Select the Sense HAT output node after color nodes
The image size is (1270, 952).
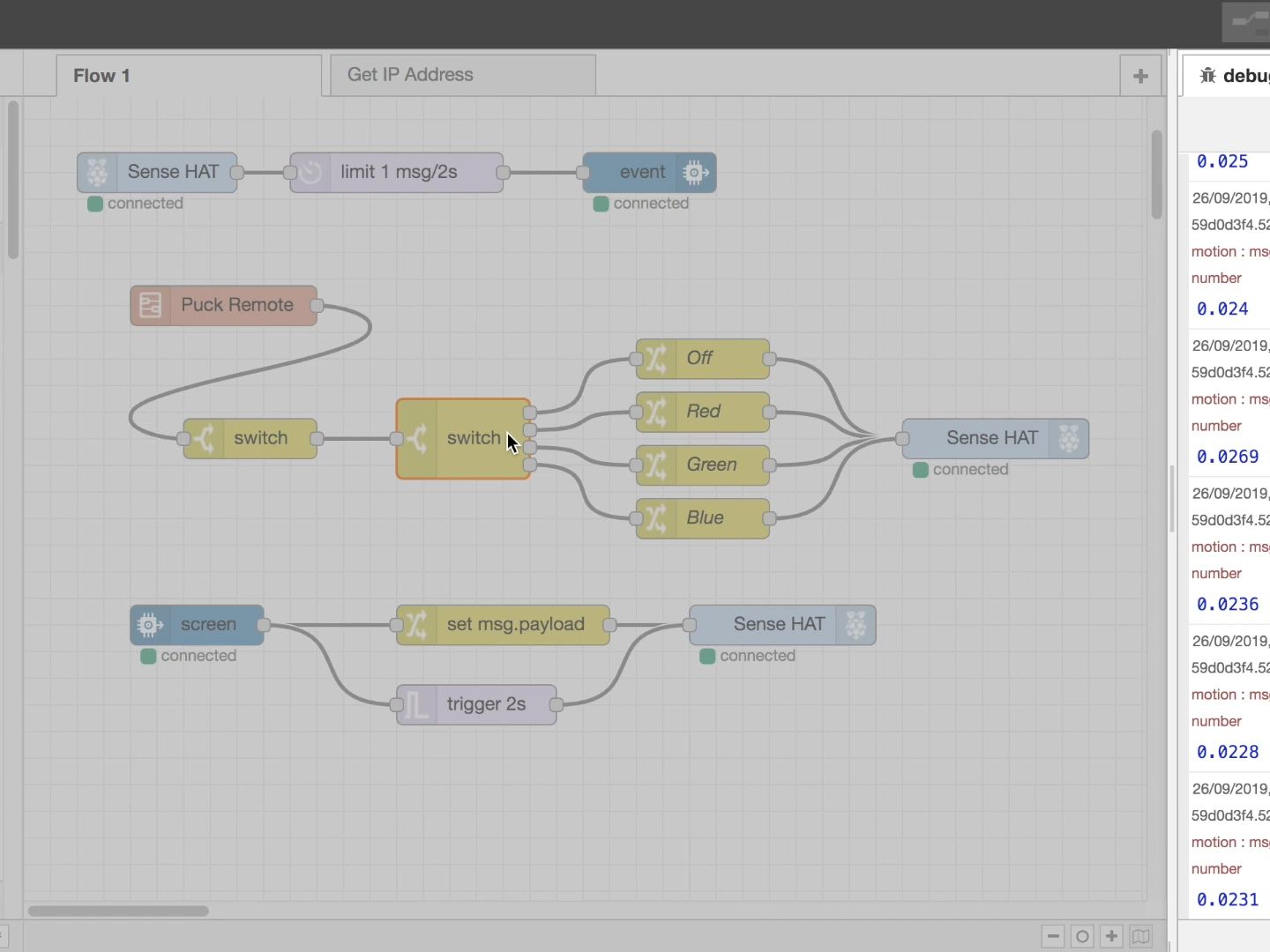point(995,438)
